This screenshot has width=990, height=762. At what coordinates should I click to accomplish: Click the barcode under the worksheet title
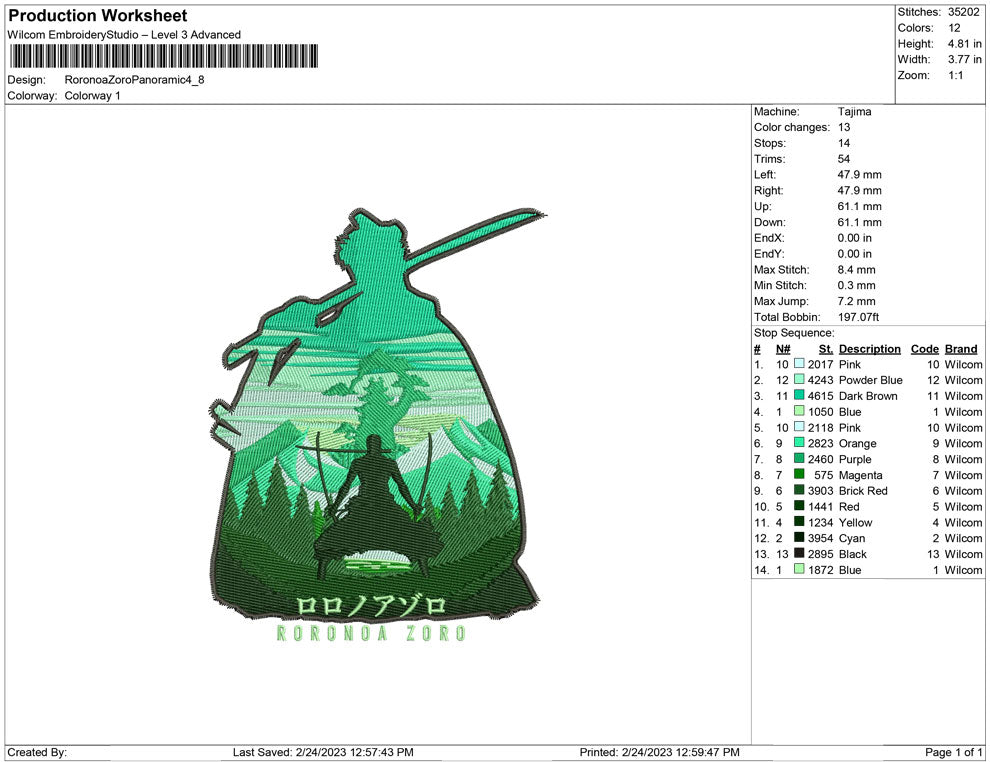164,56
